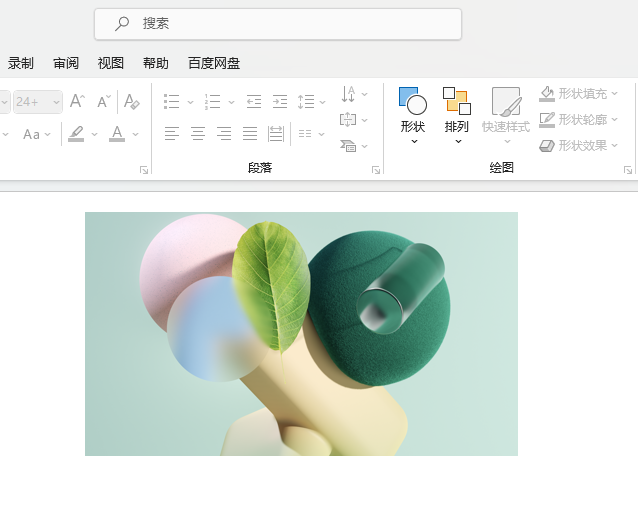Open the 录制 ribbon tab
This screenshot has width=638, height=511.
pyautogui.click(x=20, y=63)
